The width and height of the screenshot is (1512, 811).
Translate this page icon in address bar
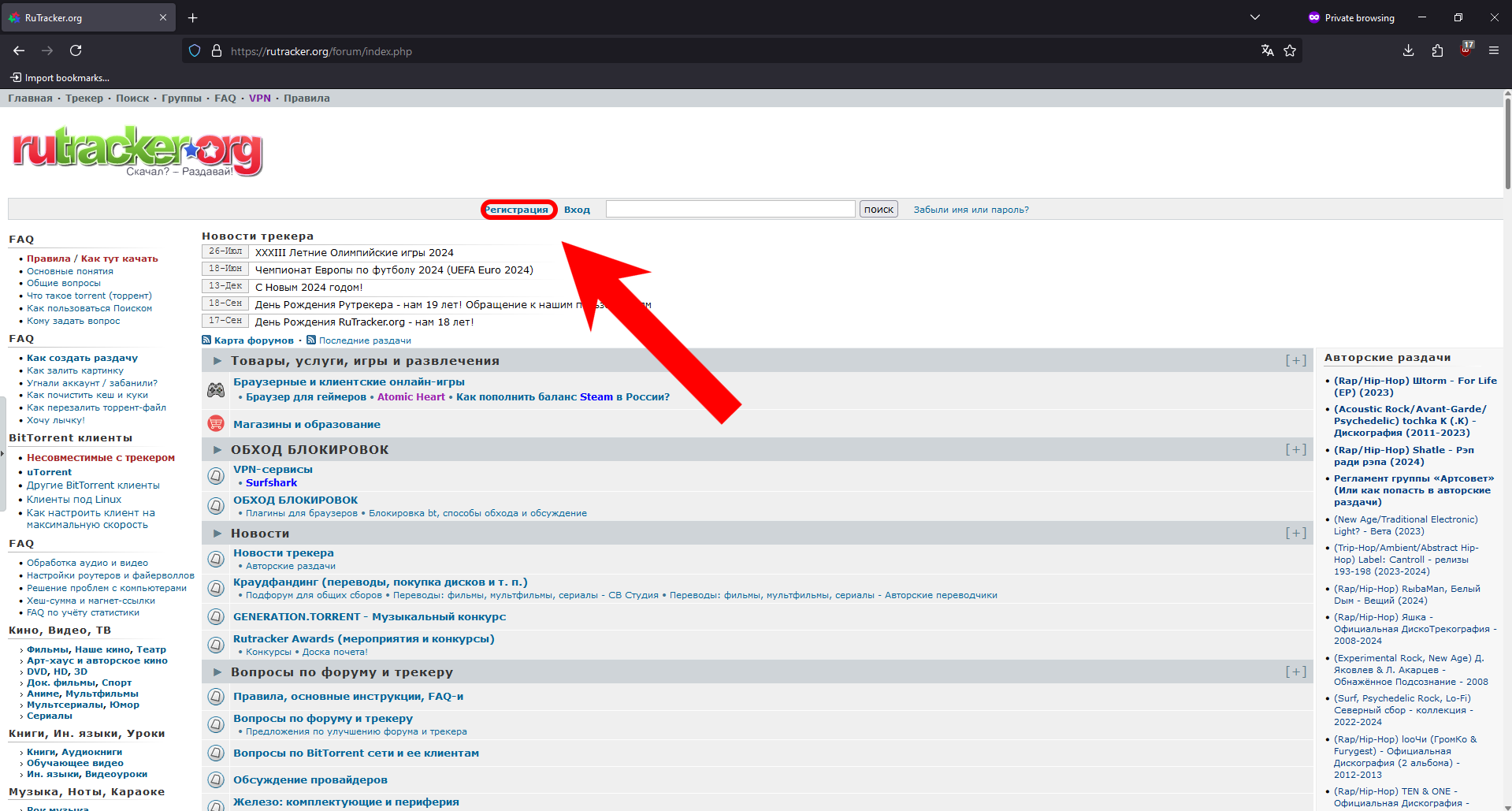(x=1267, y=50)
